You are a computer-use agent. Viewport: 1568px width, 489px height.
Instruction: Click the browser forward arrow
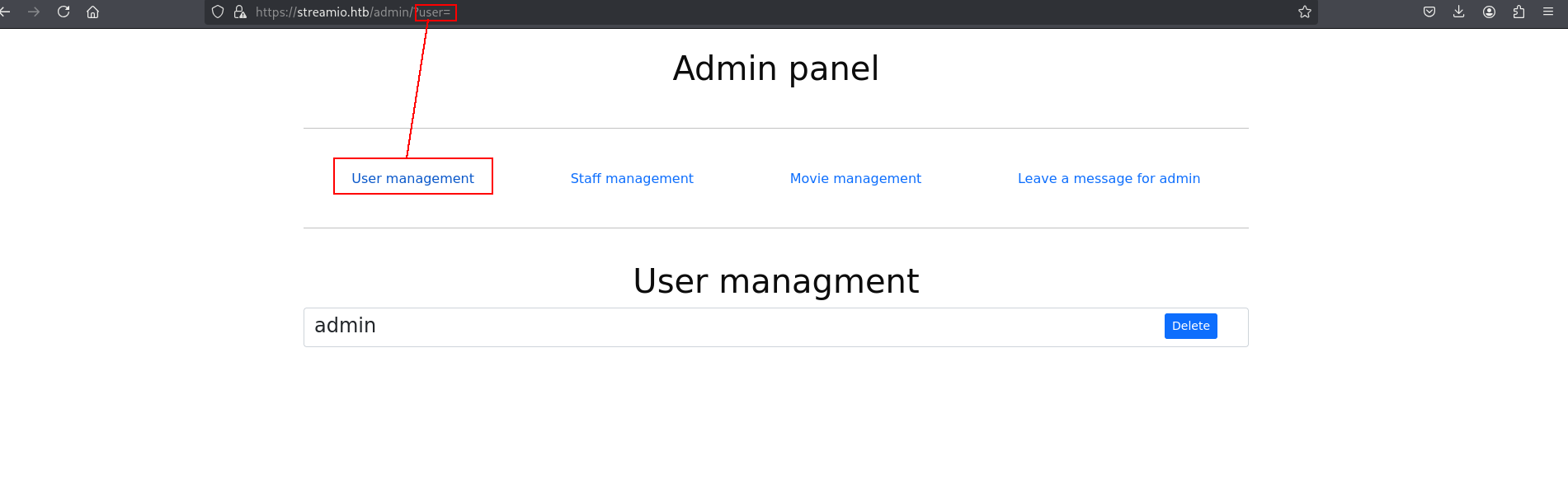pos(34,12)
